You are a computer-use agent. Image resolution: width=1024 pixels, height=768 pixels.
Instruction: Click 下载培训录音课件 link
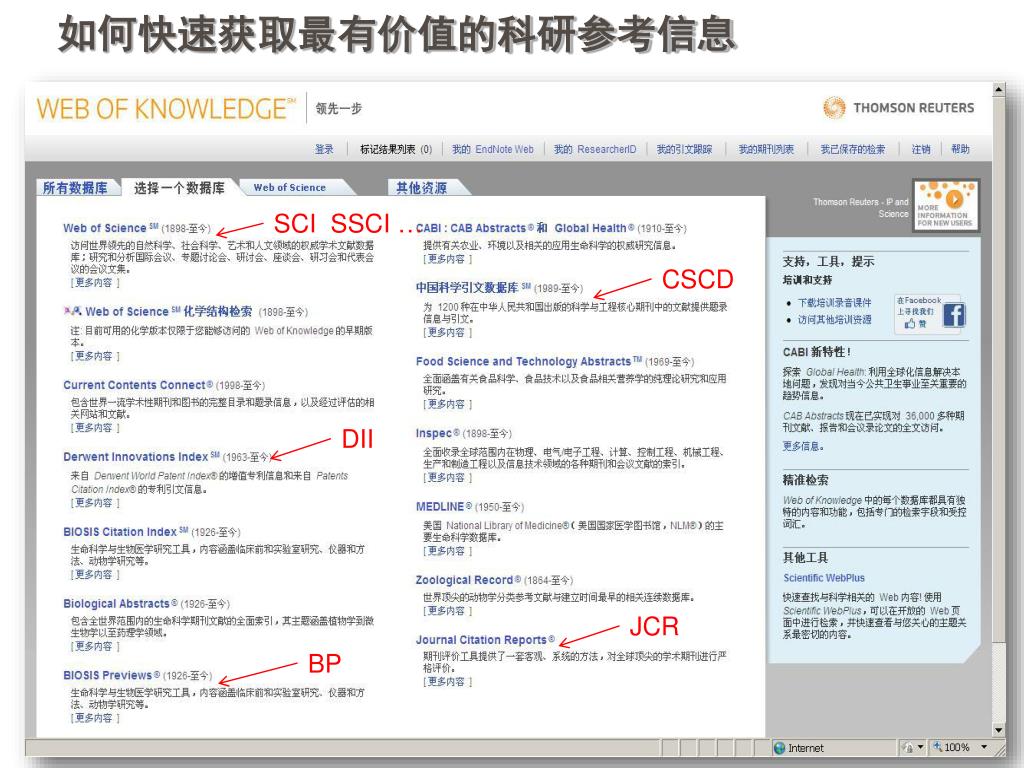pos(834,303)
